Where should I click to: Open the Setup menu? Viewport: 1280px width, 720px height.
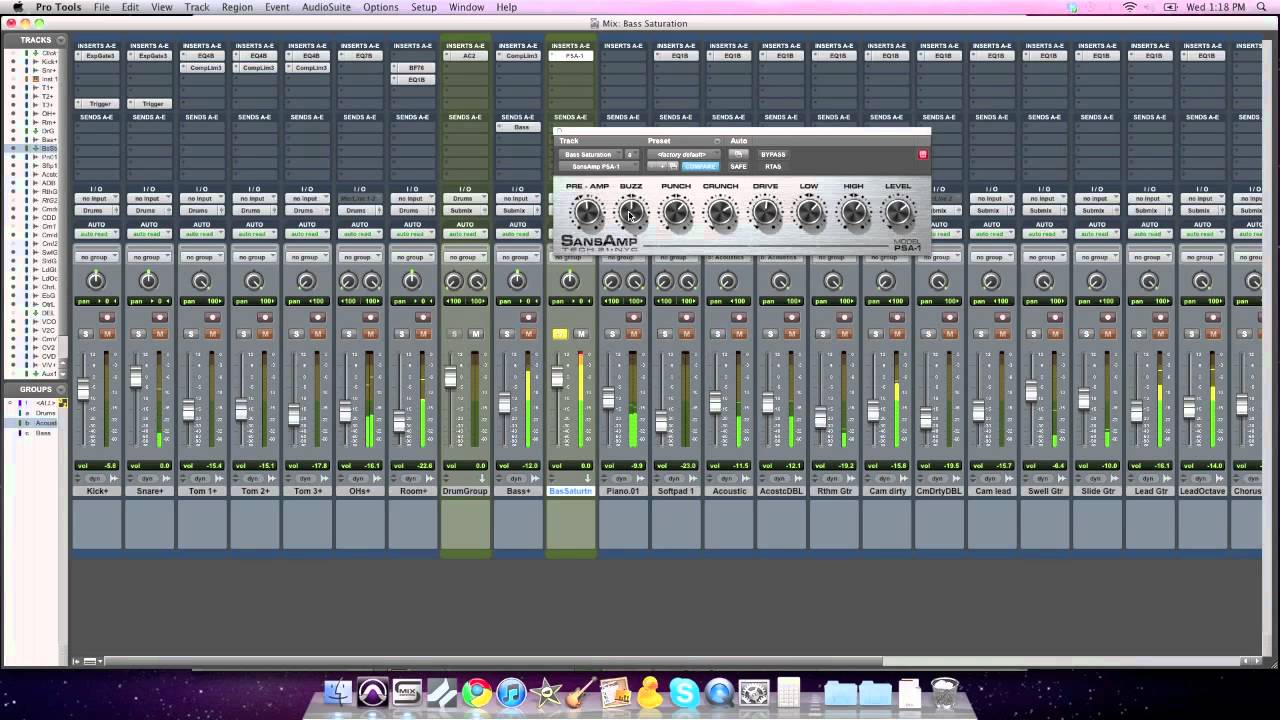[x=424, y=7]
